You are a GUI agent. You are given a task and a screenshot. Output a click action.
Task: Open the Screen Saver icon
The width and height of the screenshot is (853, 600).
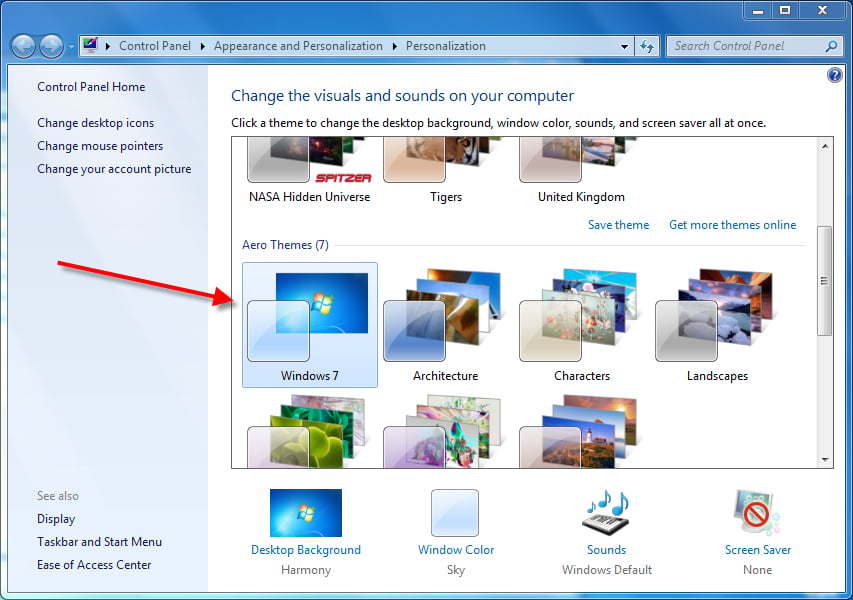pyautogui.click(x=757, y=512)
